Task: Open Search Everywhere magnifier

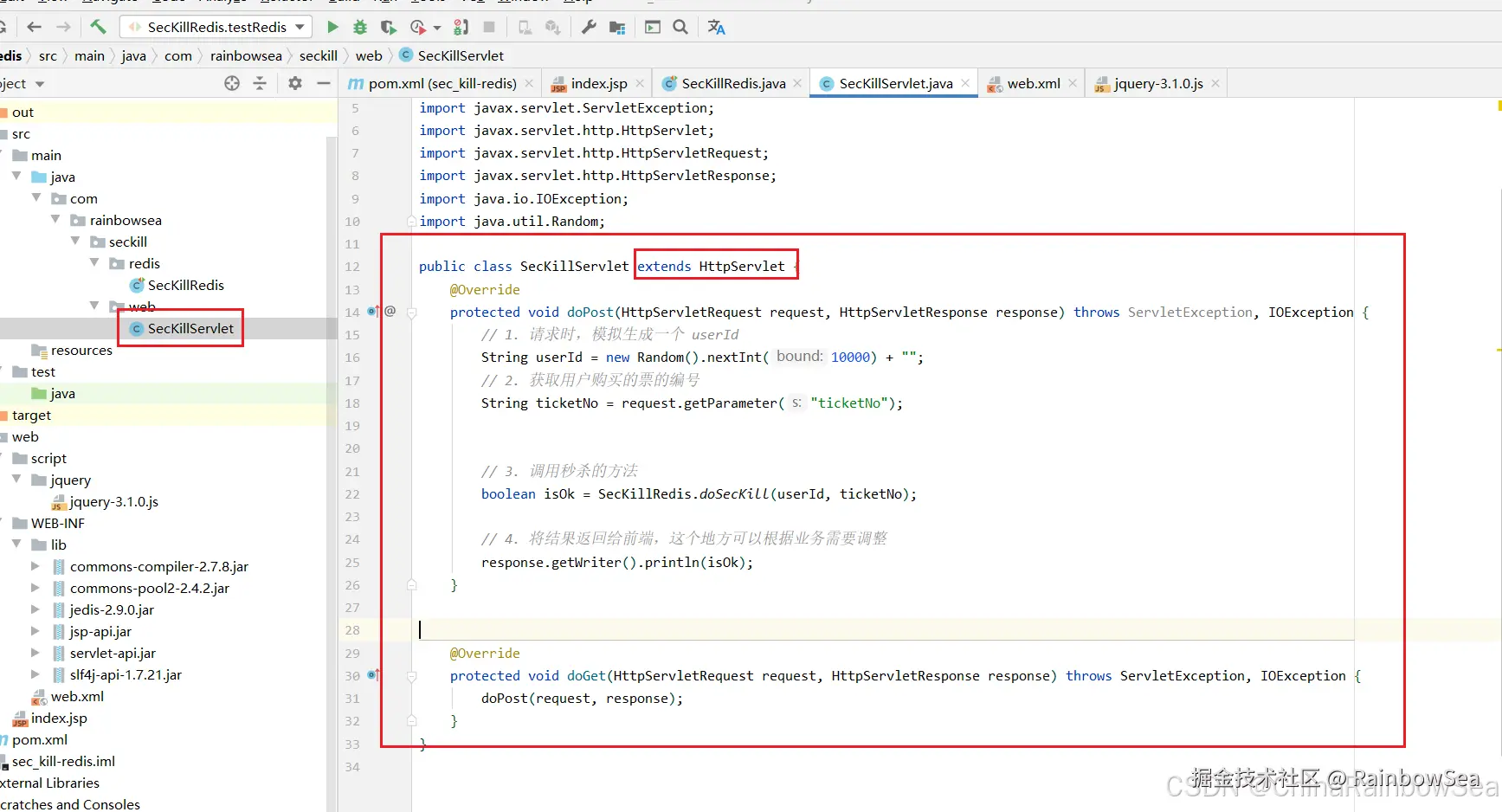Action: coord(680,28)
